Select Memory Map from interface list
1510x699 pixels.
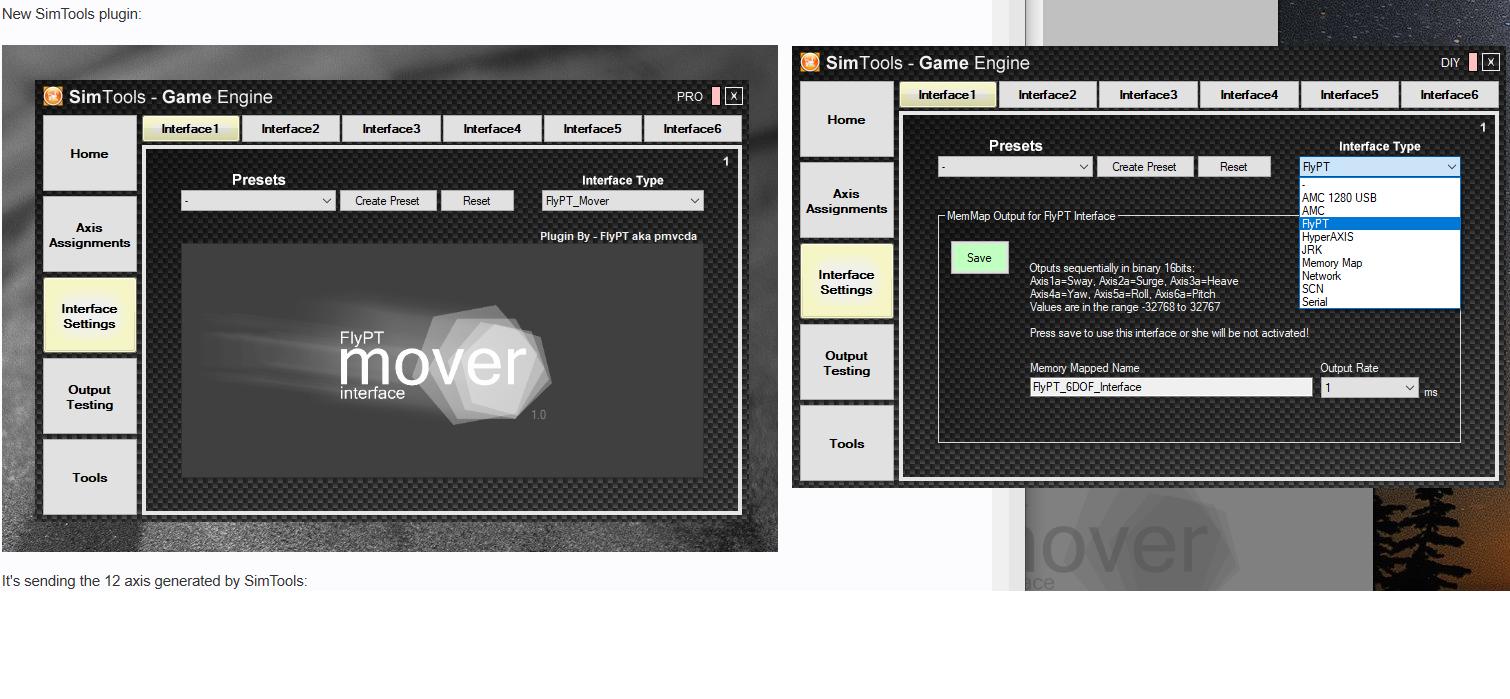(1380, 263)
